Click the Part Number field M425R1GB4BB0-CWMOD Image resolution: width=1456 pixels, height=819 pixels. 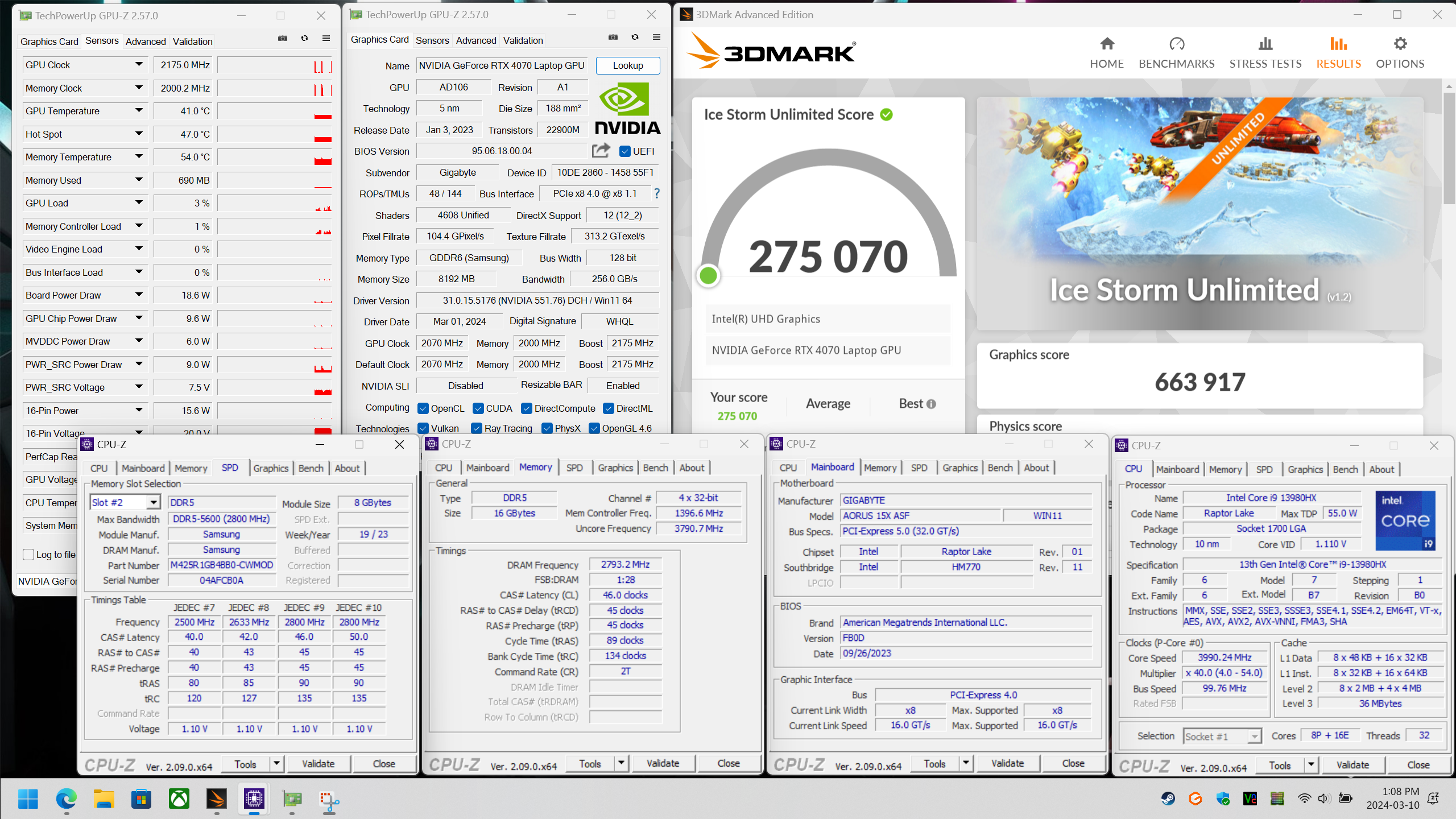point(222,565)
